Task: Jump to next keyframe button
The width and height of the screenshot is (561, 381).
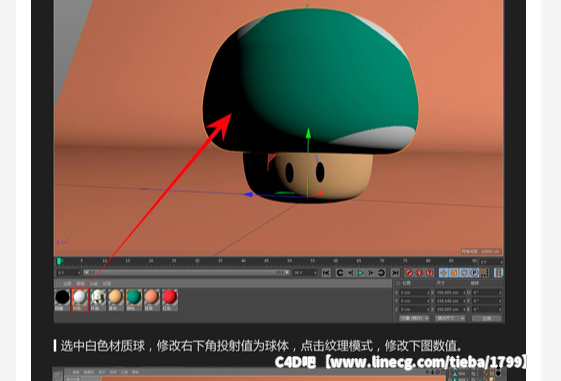Action: click(381, 273)
